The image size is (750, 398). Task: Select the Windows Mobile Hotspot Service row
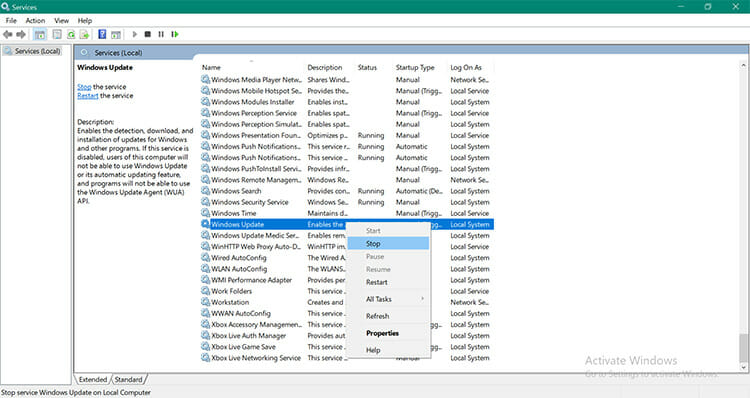(347, 91)
